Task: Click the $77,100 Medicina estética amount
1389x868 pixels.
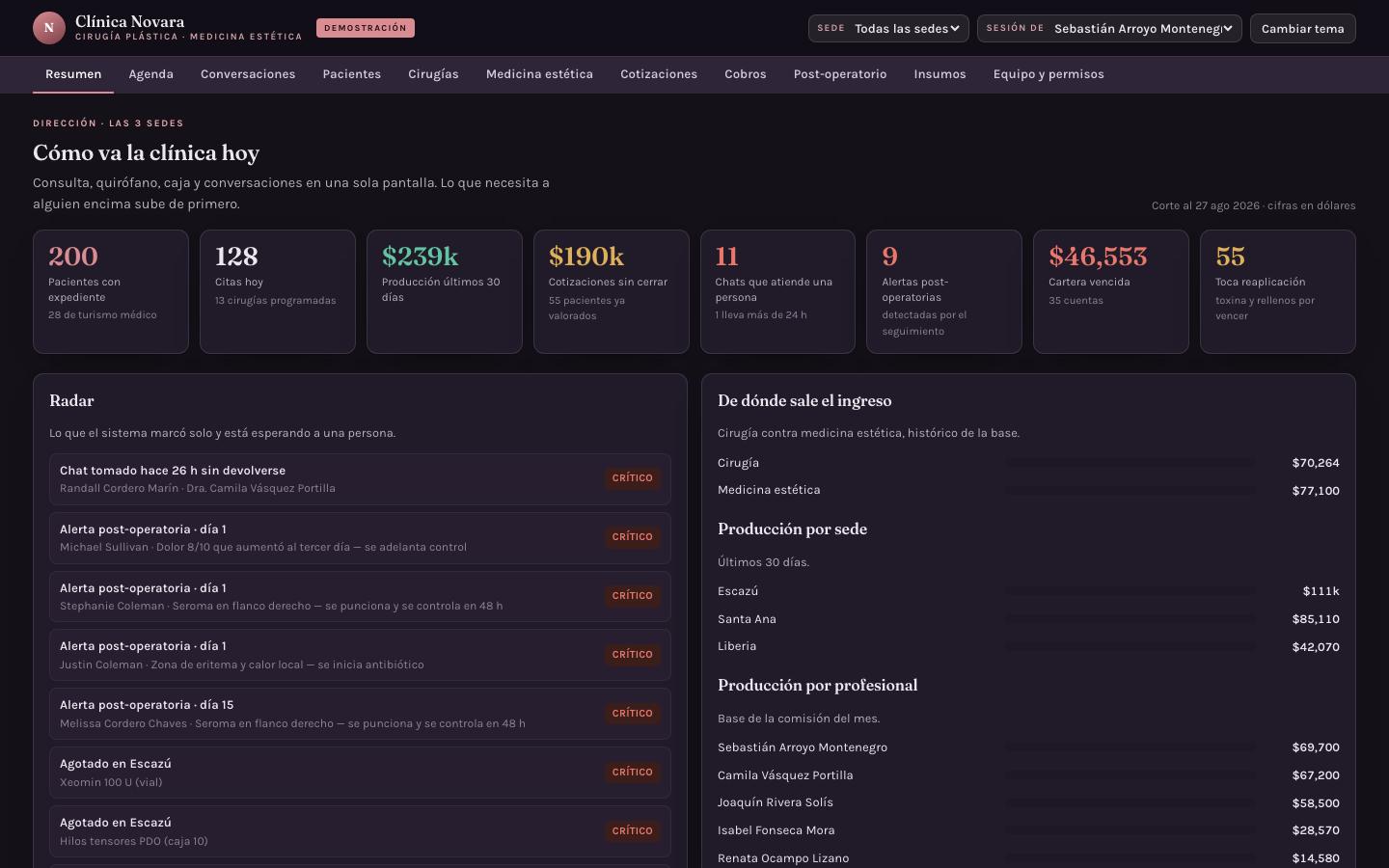Action: point(1316,491)
